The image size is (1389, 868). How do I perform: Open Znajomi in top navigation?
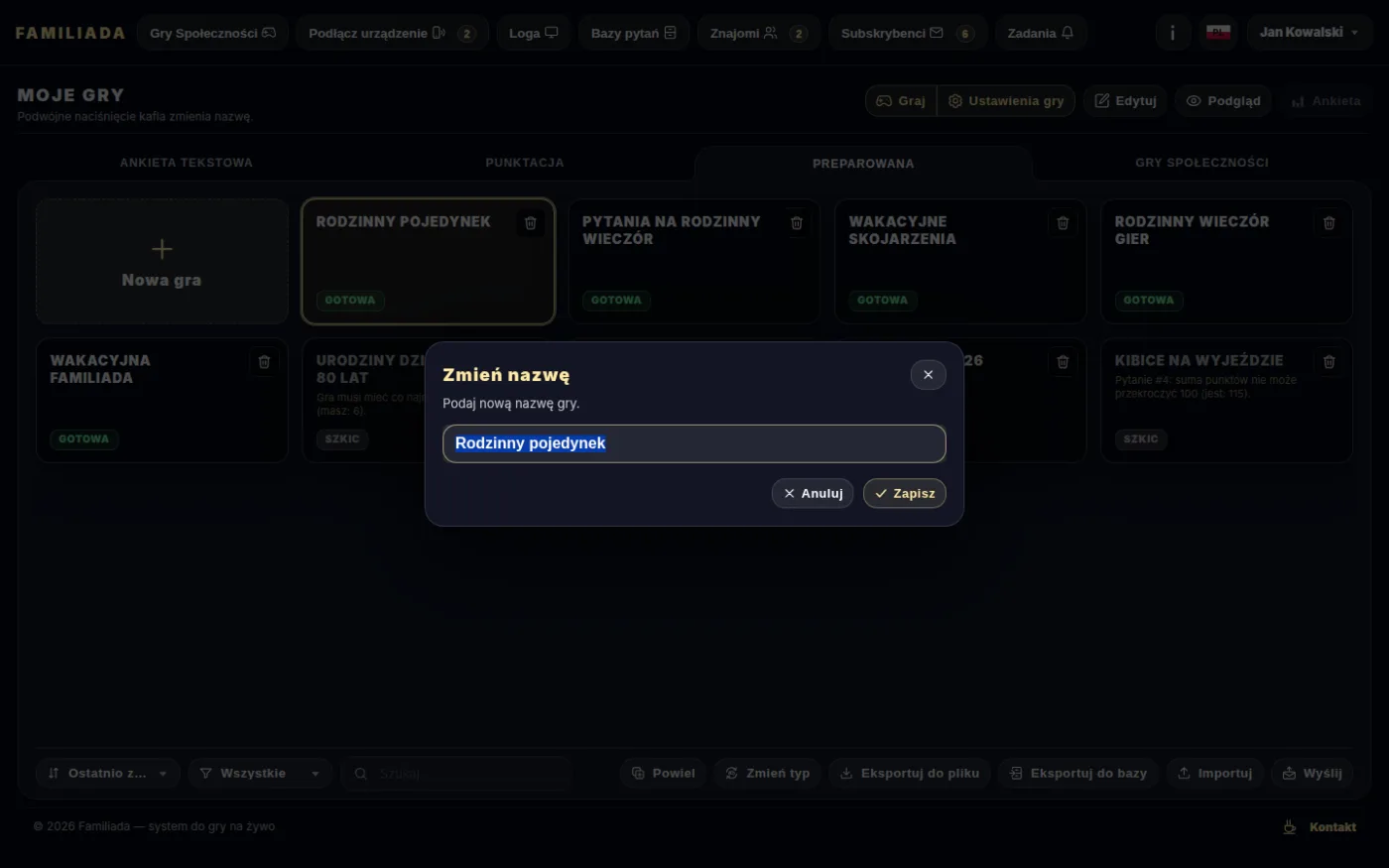pyautogui.click(x=759, y=33)
